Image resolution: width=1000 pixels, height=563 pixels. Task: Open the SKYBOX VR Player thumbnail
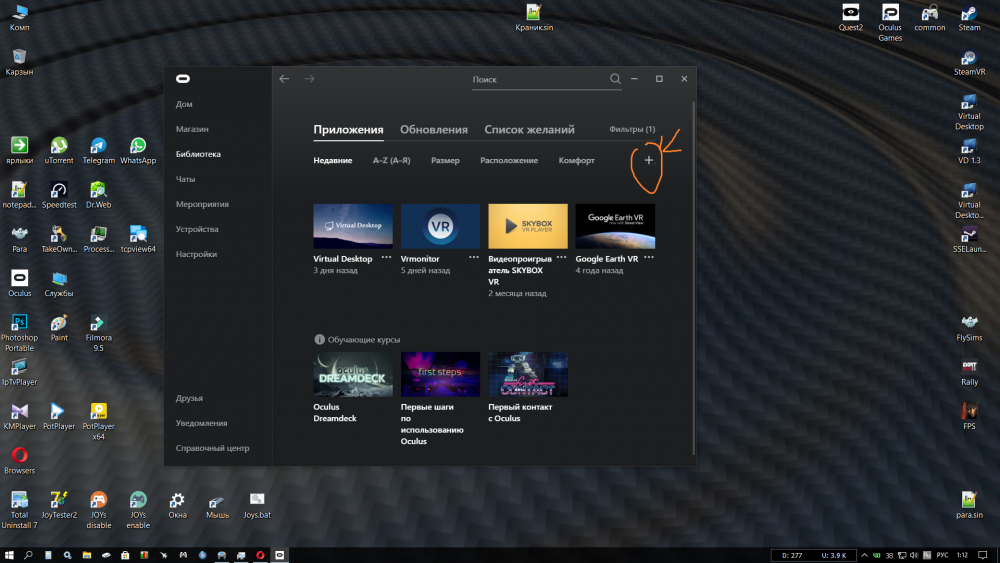coord(528,226)
